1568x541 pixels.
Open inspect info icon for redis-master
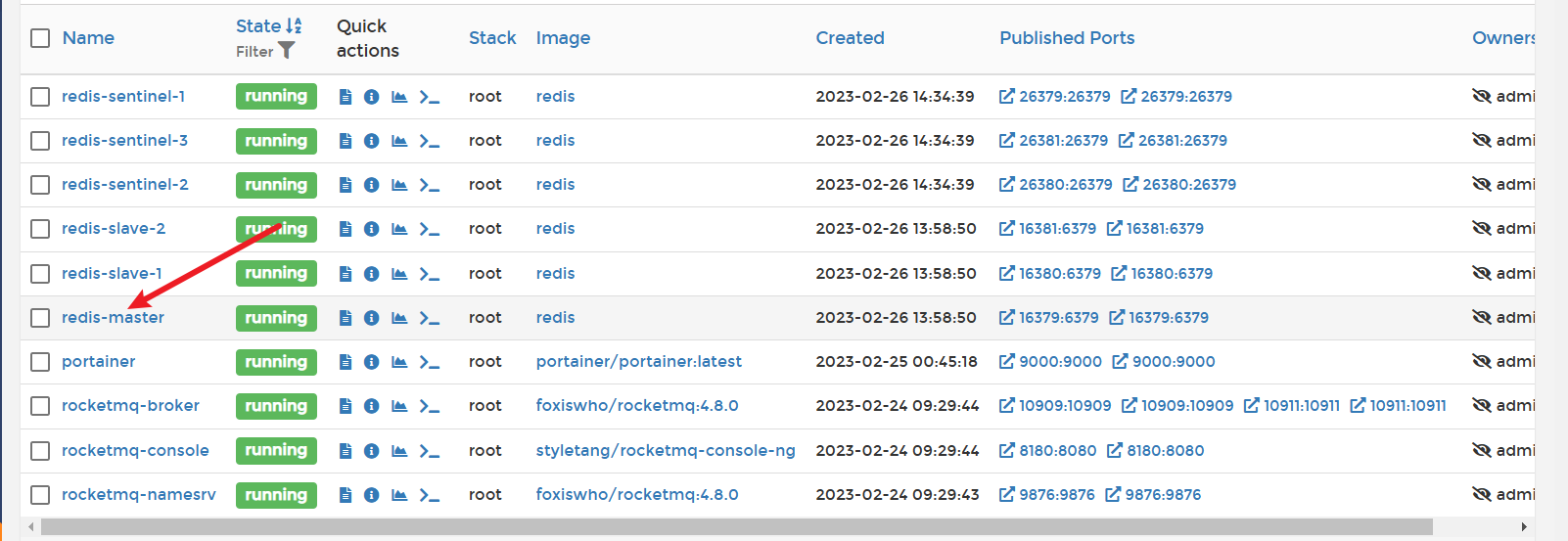tap(371, 318)
